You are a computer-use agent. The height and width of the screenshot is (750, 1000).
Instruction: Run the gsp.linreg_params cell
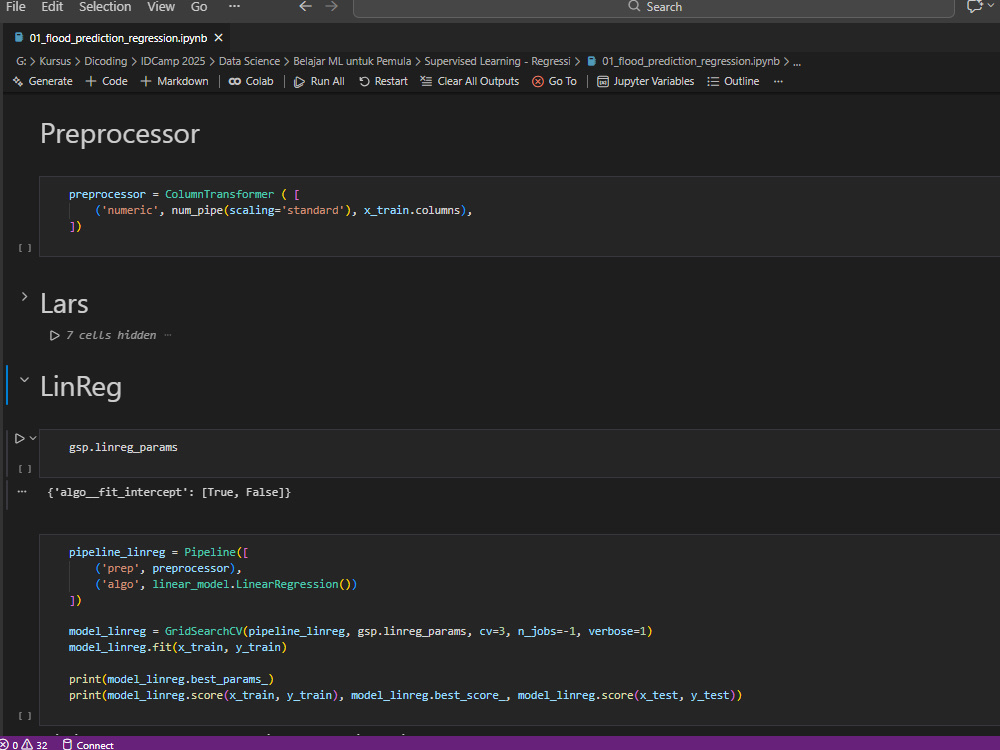[19, 439]
